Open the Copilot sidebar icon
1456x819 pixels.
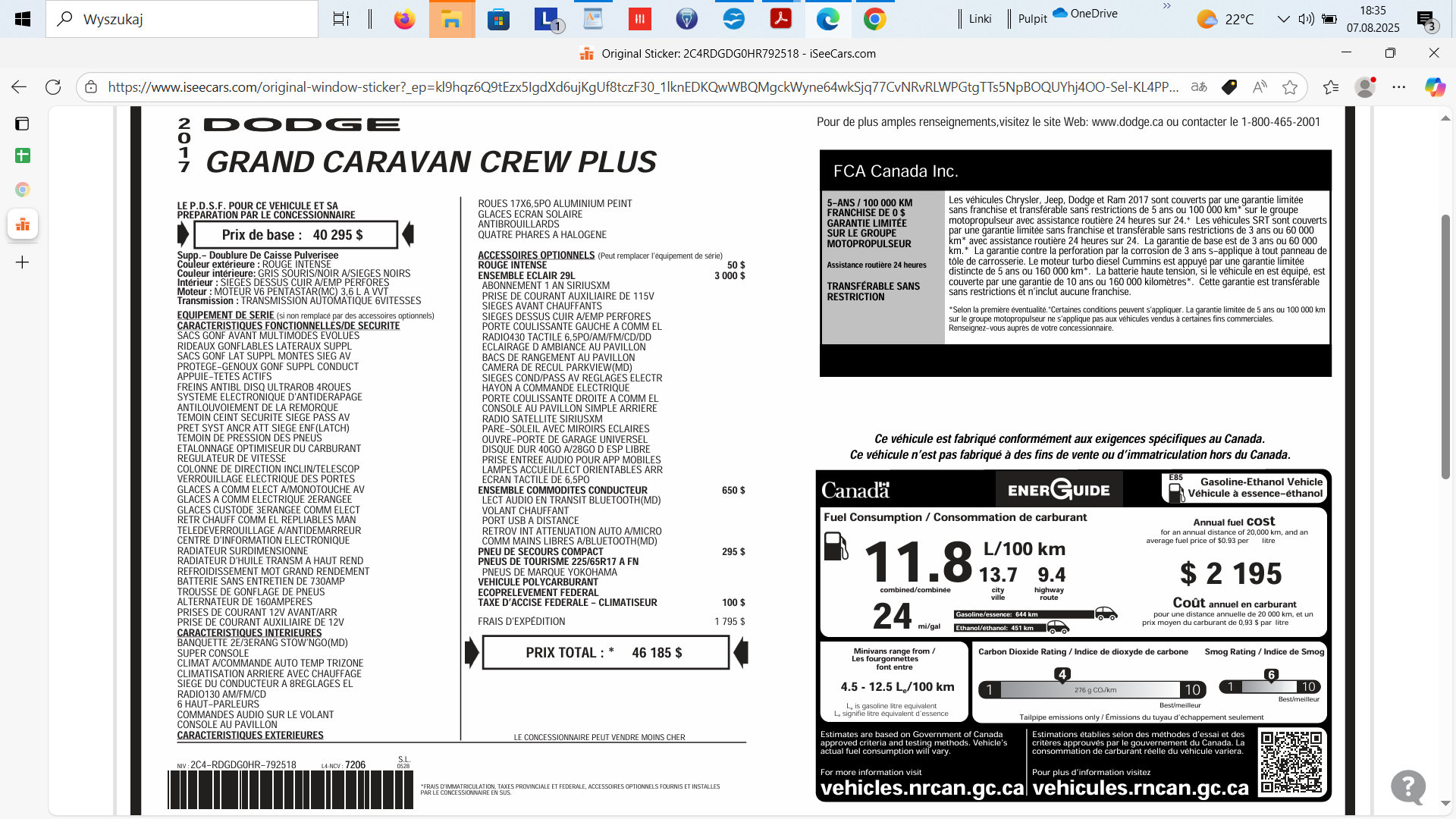click(1435, 87)
